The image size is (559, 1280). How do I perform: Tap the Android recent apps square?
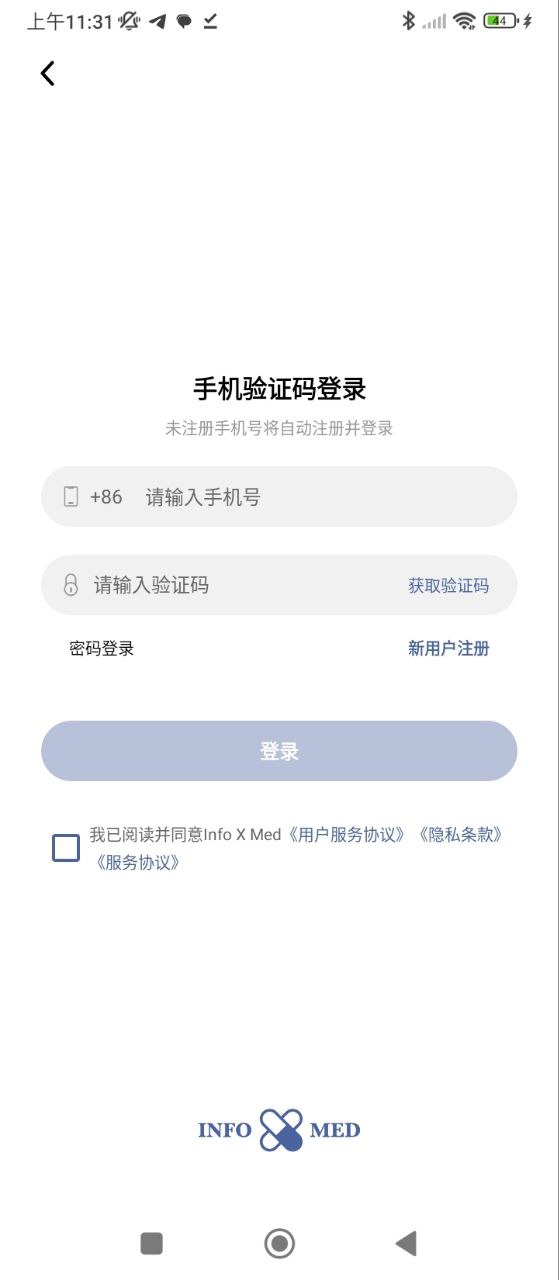coord(152,1243)
